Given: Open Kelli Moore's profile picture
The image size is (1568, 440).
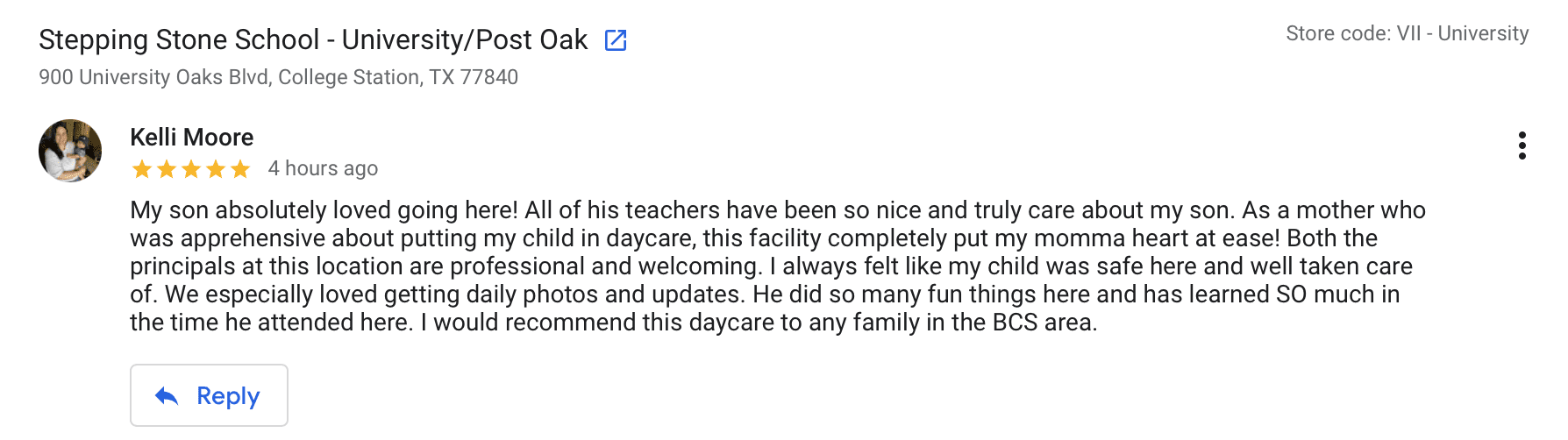Looking at the screenshot, I should 70,151.
